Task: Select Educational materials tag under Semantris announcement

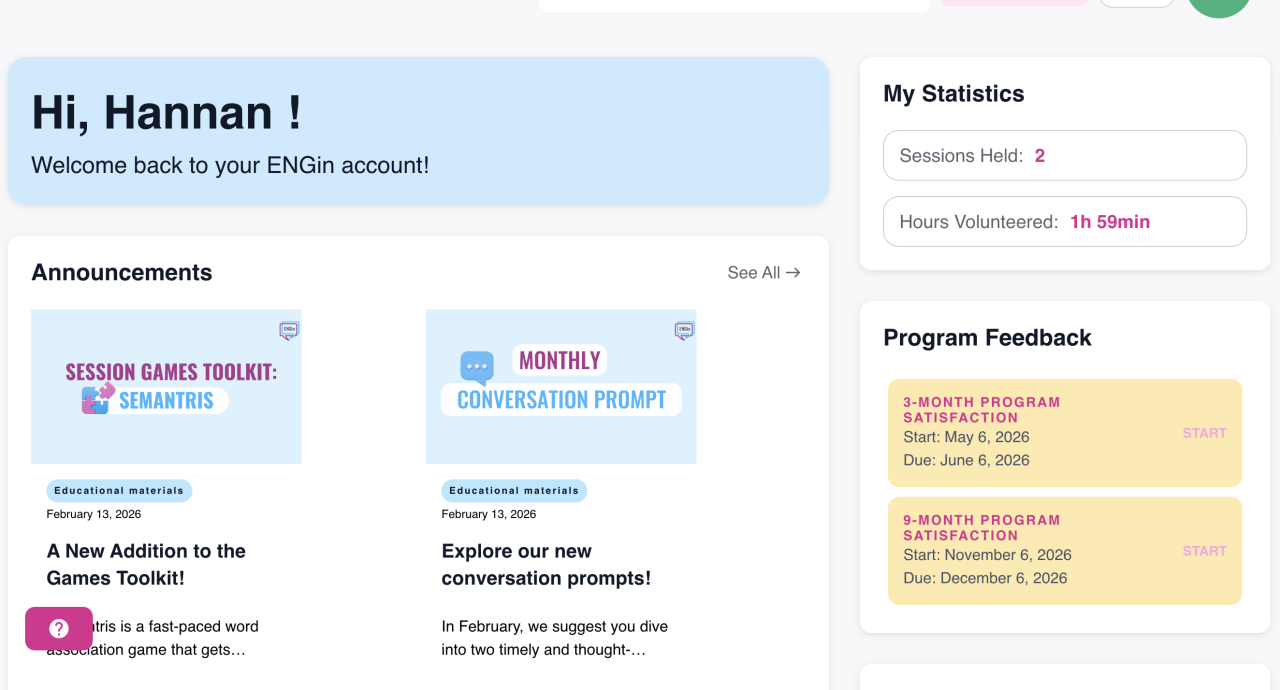Action: (119, 491)
